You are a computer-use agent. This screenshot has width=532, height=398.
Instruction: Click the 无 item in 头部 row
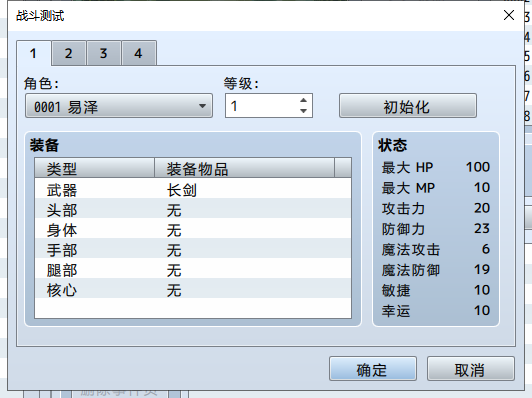[x=174, y=210]
